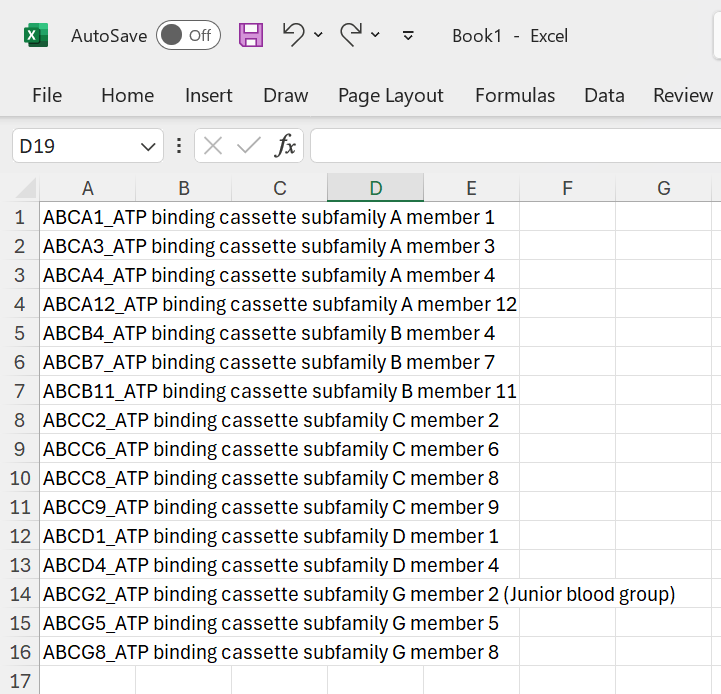The width and height of the screenshot is (721, 694).
Task: Click the Save floppy disk icon
Action: pos(251,35)
